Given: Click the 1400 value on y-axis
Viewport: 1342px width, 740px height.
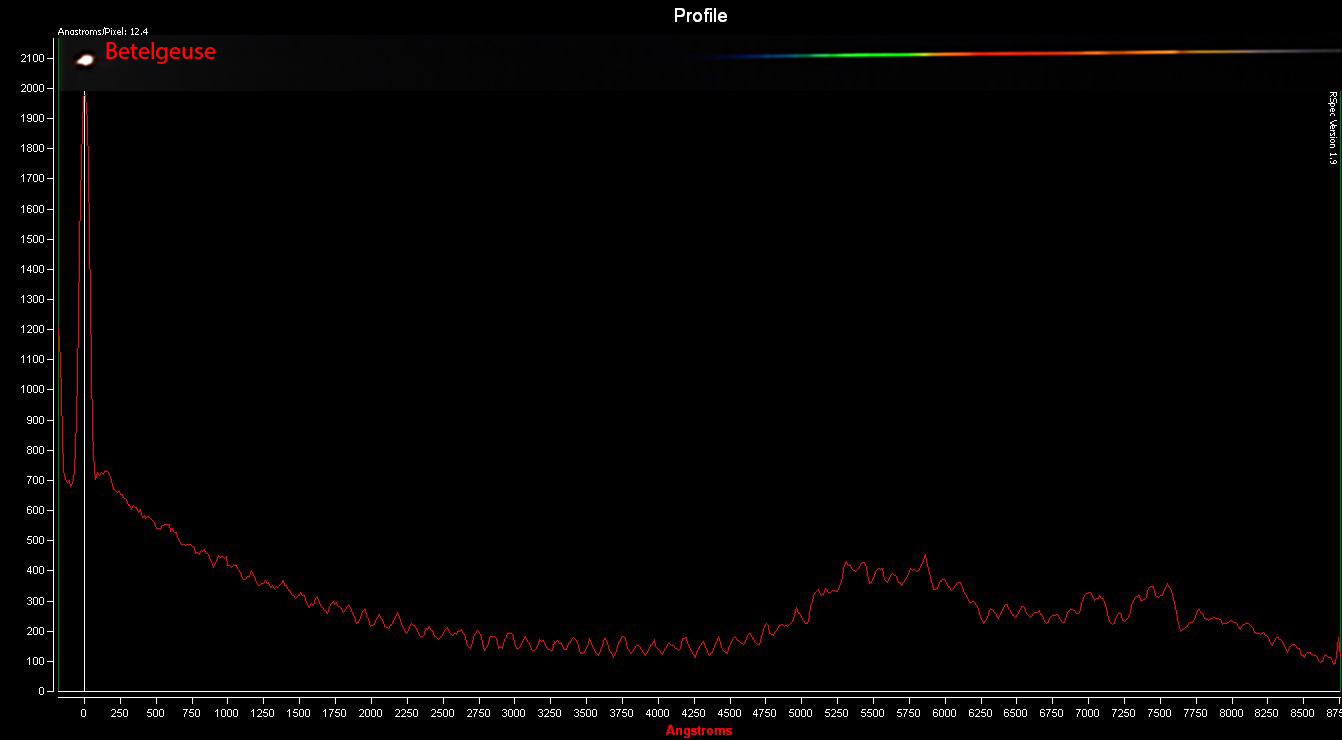Looking at the screenshot, I should [x=33, y=269].
